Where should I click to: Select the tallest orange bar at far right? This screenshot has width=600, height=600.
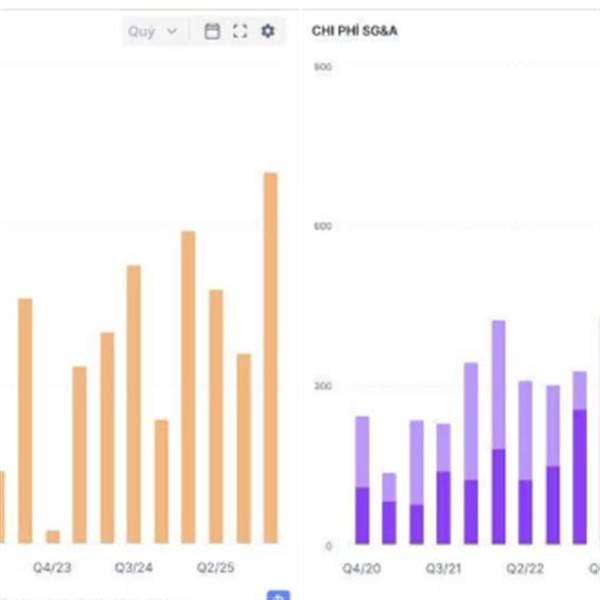coord(271,358)
